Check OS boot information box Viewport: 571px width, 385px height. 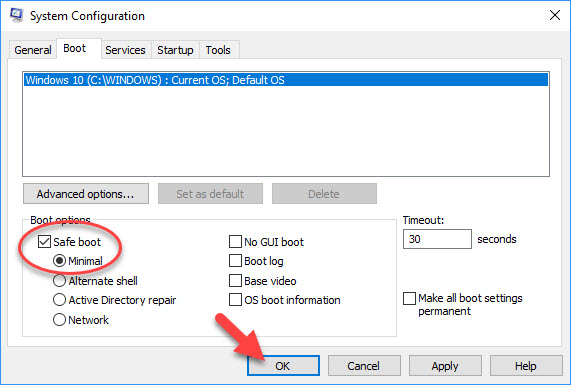click(x=235, y=300)
